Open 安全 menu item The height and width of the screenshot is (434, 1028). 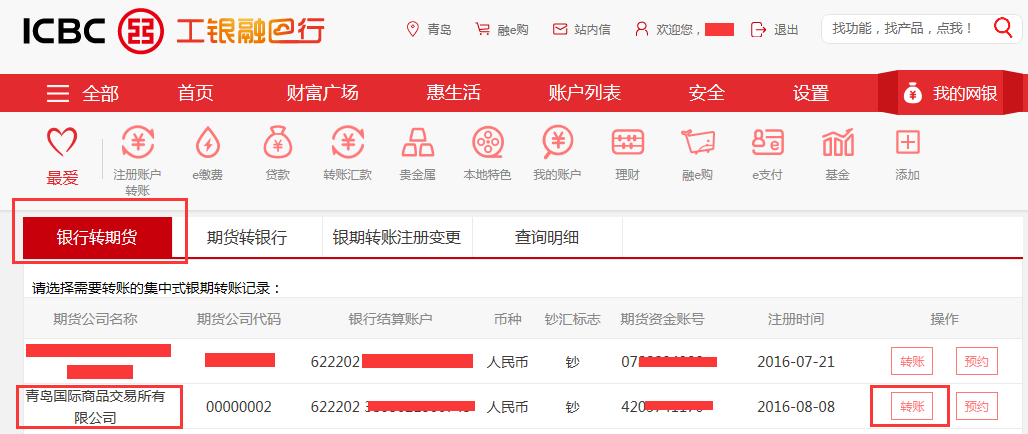706,93
